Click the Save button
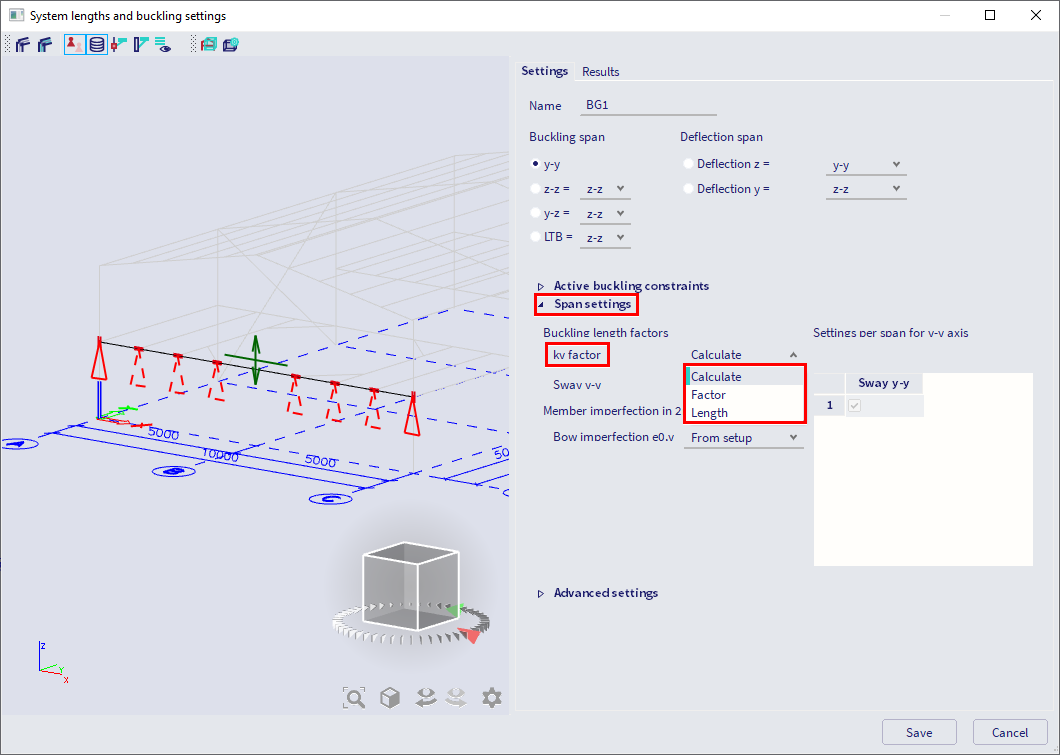 tap(919, 732)
